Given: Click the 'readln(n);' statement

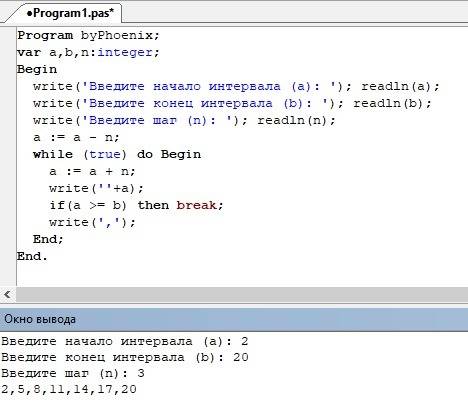Looking at the screenshot, I should coord(296,120).
